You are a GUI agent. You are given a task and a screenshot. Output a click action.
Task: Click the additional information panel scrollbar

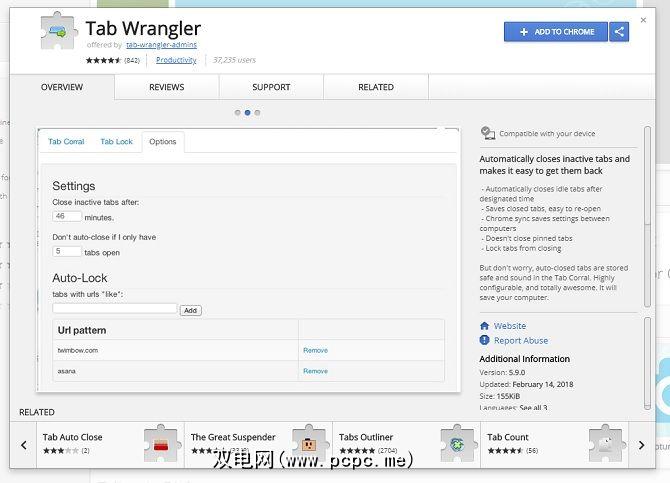(647, 363)
